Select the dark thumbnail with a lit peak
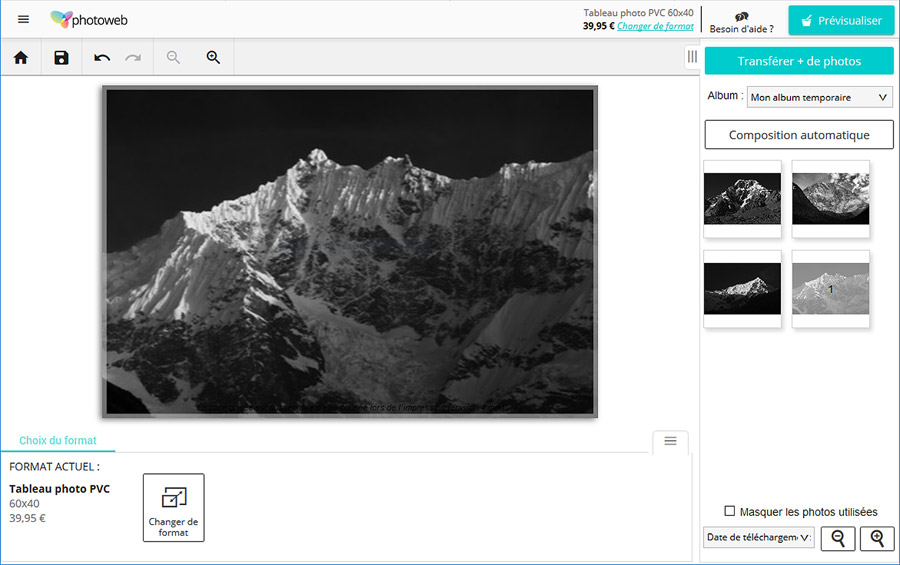 pyautogui.click(x=742, y=289)
